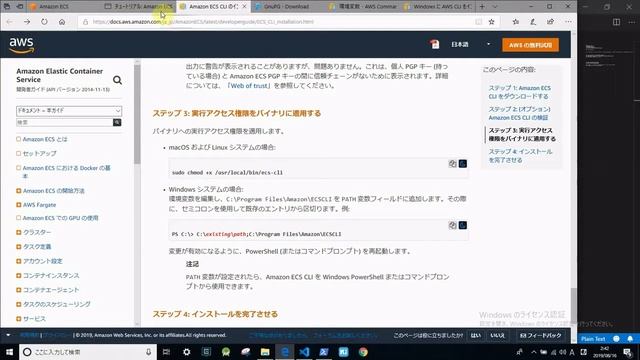
Task: Open the Web of trust link
Action: pyautogui.click(x=249, y=86)
